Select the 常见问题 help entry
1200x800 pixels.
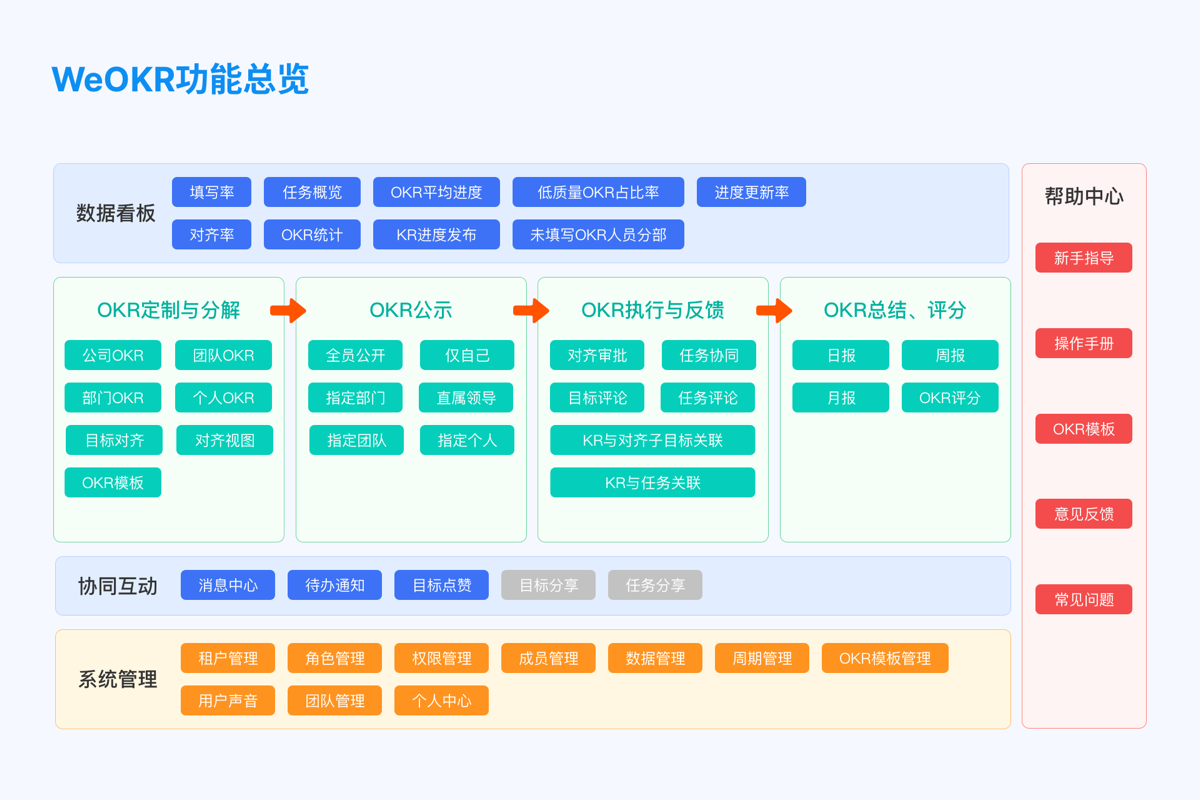1084,600
